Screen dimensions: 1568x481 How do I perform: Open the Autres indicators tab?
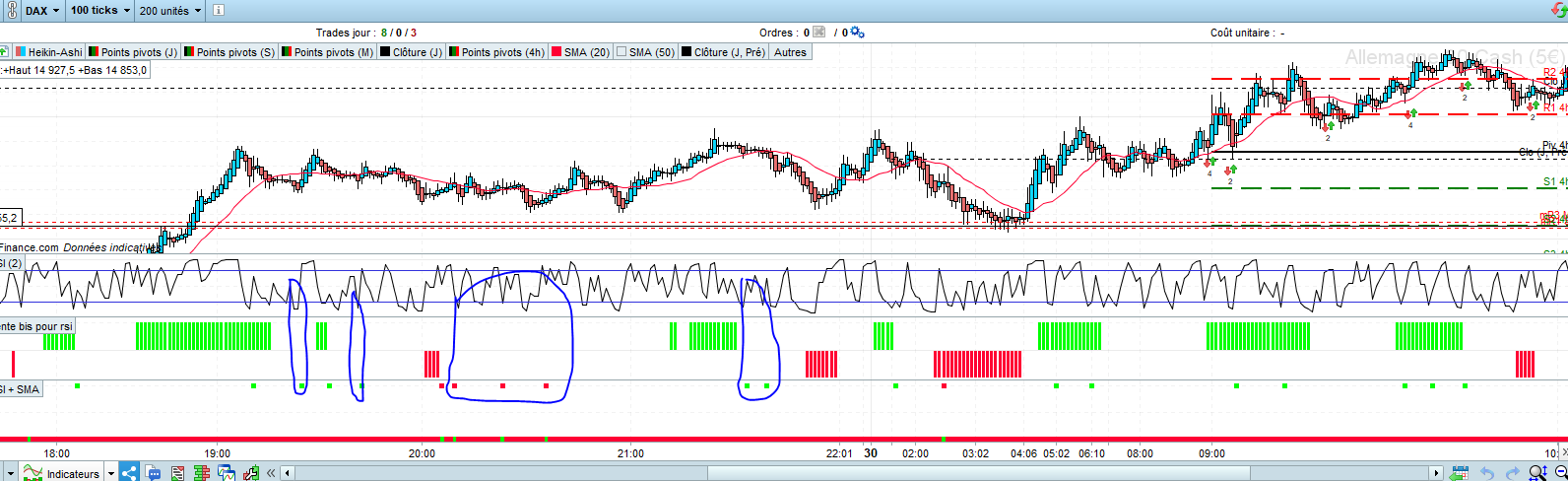(790, 52)
